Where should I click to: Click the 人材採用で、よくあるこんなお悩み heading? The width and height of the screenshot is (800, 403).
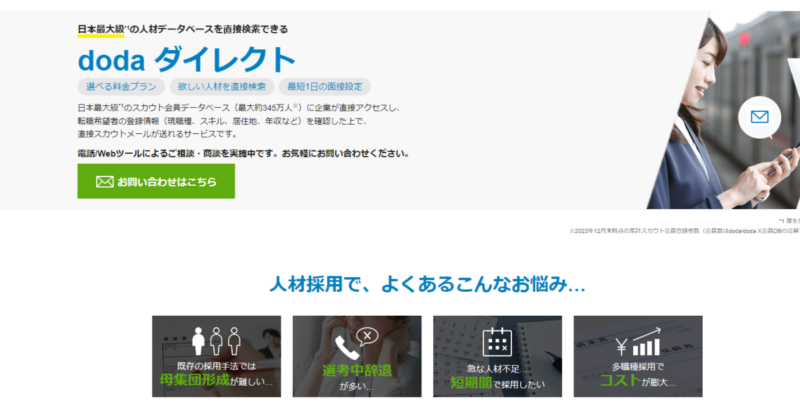click(x=427, y=284)
